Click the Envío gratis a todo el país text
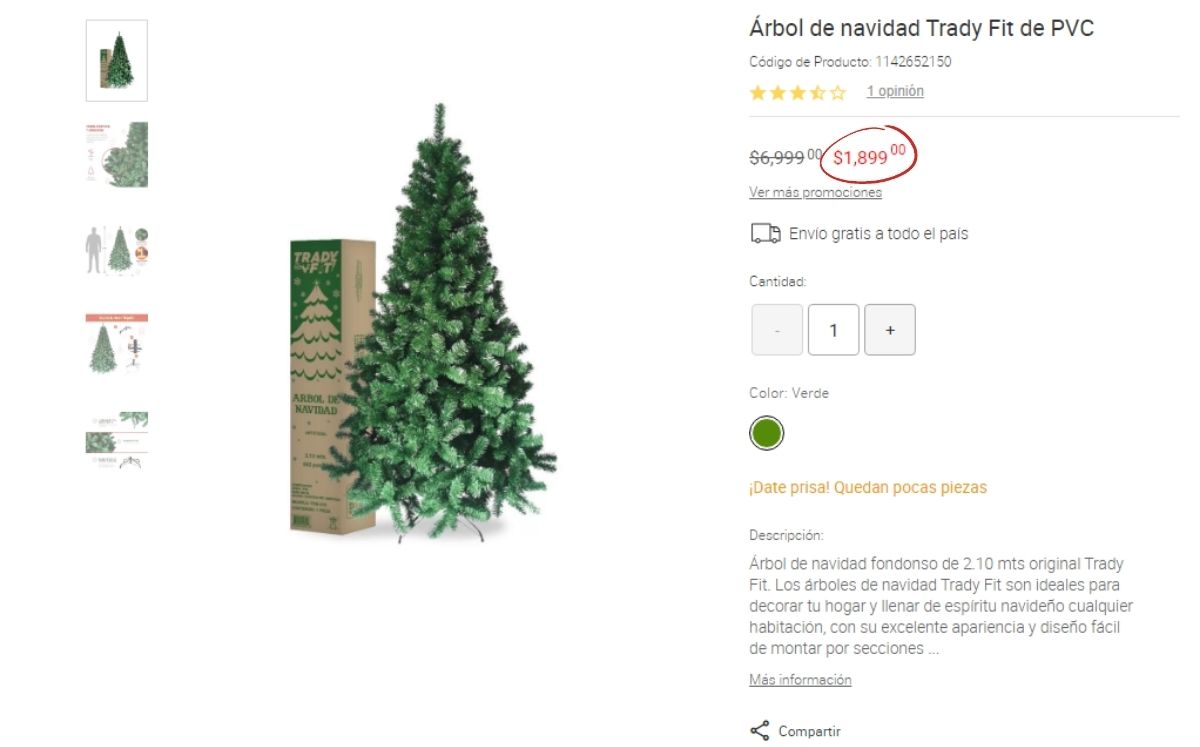Image resolution: width=1200 pixels, height=747 pixels. pyautogui.click(x=878, y=234)
